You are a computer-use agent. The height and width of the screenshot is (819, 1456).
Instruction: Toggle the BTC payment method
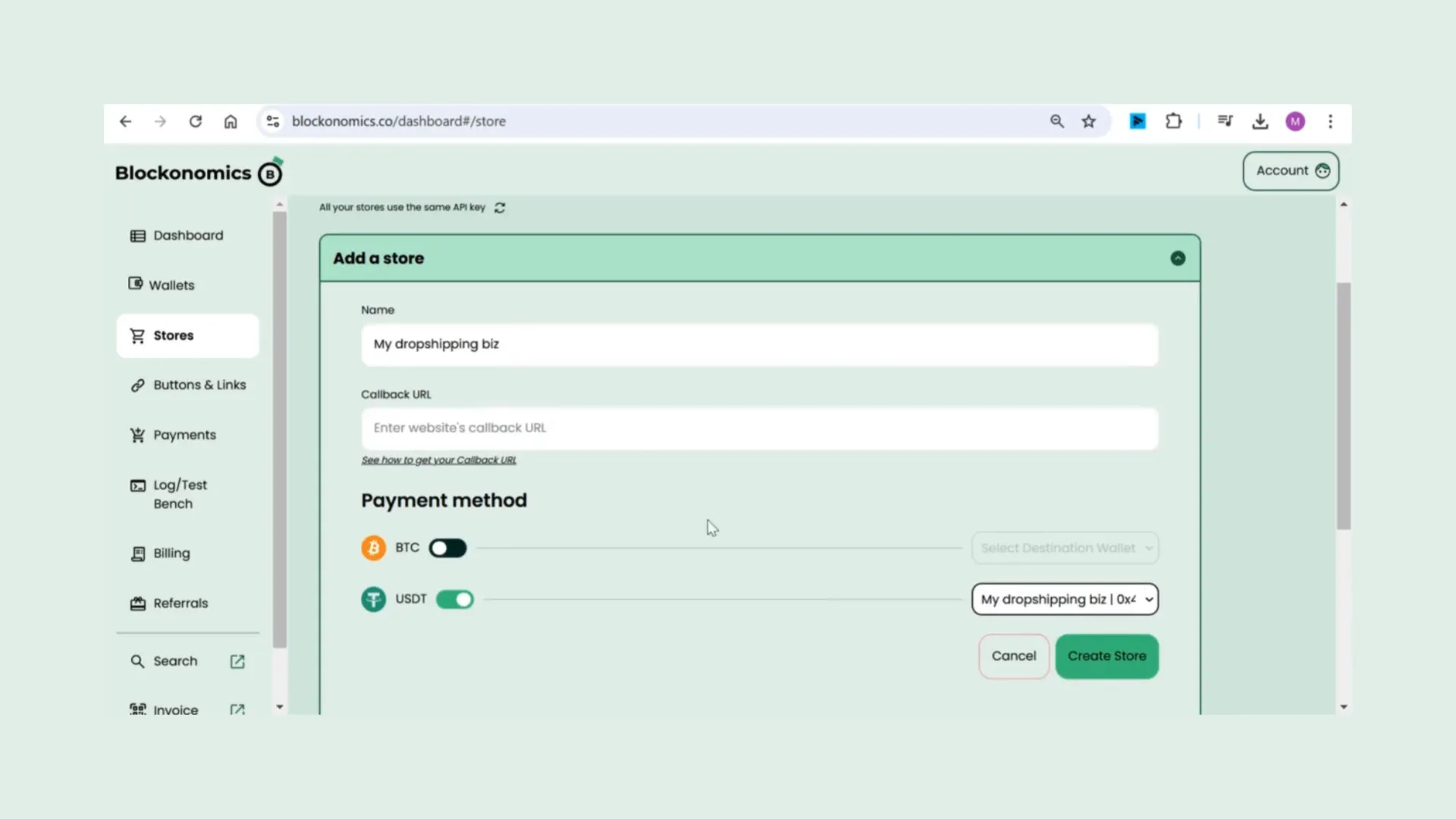click(447, 547)
